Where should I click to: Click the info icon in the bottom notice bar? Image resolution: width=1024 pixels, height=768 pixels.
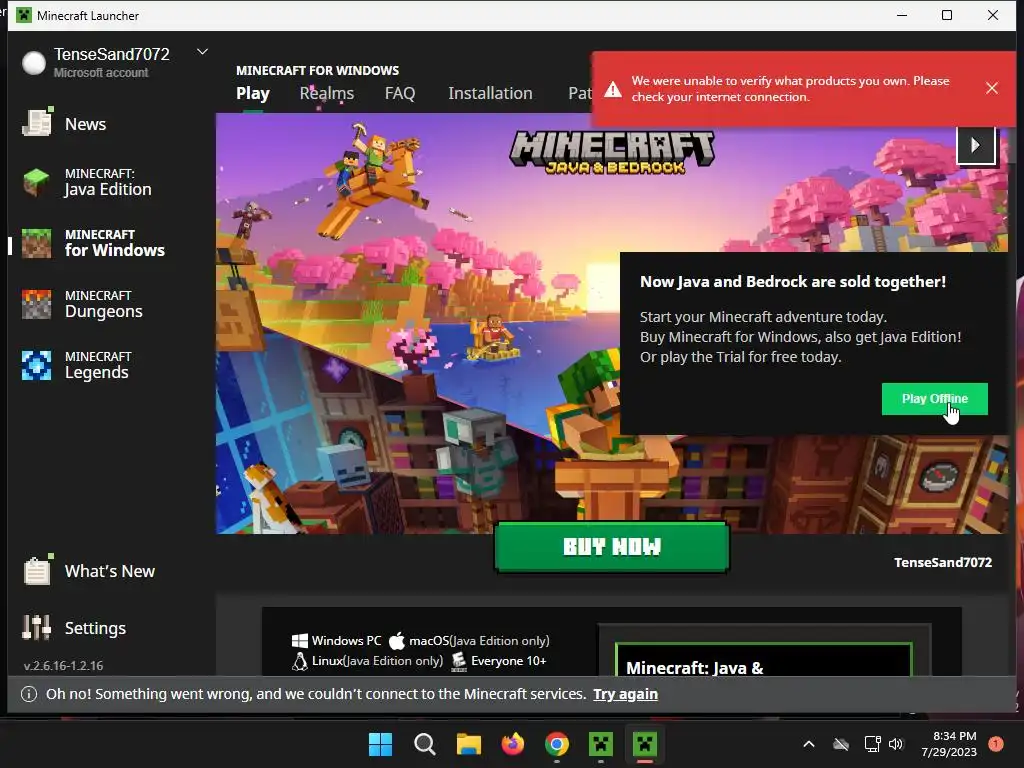click(29, 694)
